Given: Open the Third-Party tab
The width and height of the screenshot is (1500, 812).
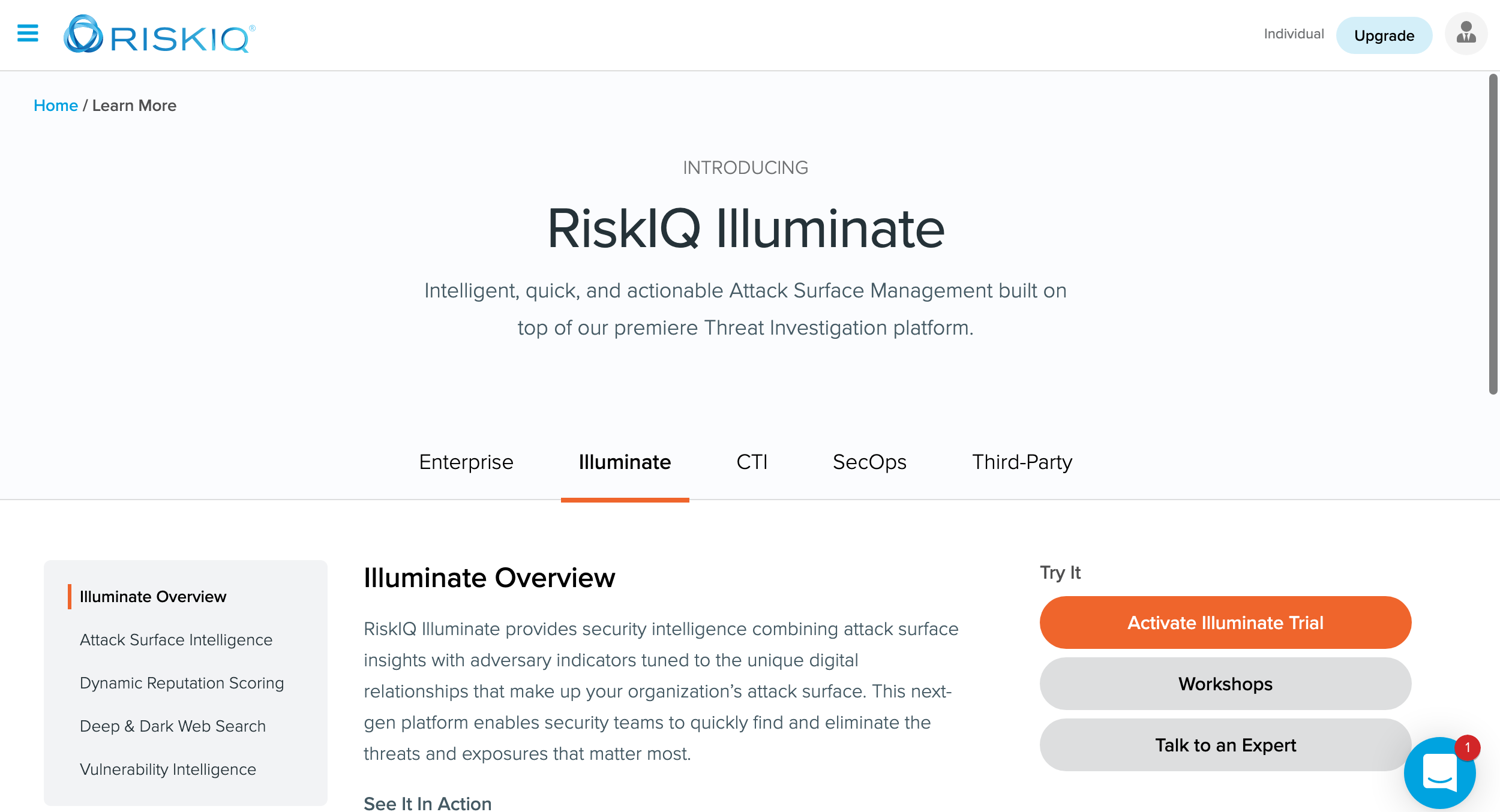Looking at the screenshot, I should click(x=1022, y=462).
